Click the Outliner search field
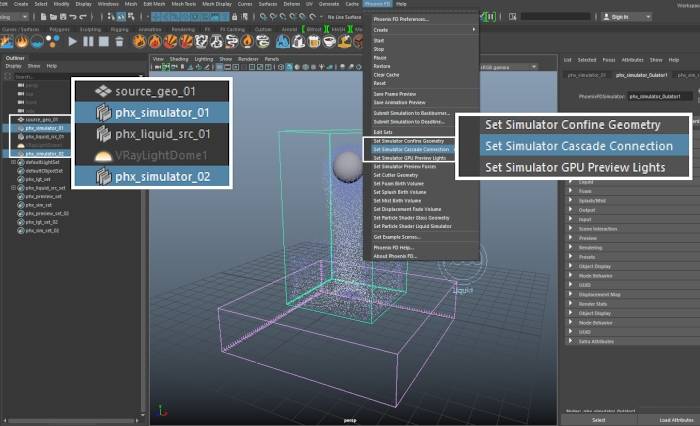The height and width of the screenshot is (426, 700). (x=76, y=77)
